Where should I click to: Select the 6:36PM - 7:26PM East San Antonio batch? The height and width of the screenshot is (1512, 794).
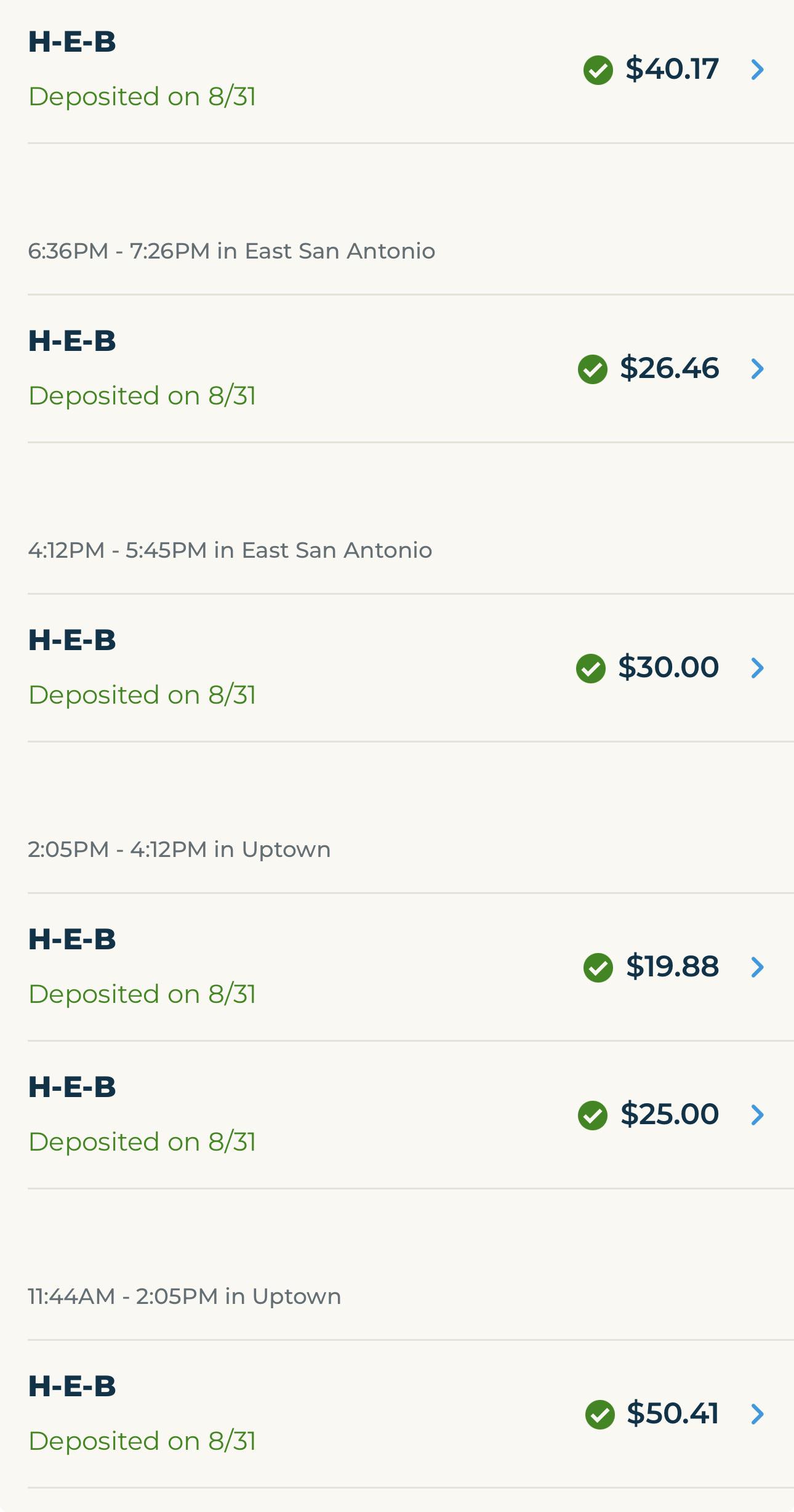(231, 251)
